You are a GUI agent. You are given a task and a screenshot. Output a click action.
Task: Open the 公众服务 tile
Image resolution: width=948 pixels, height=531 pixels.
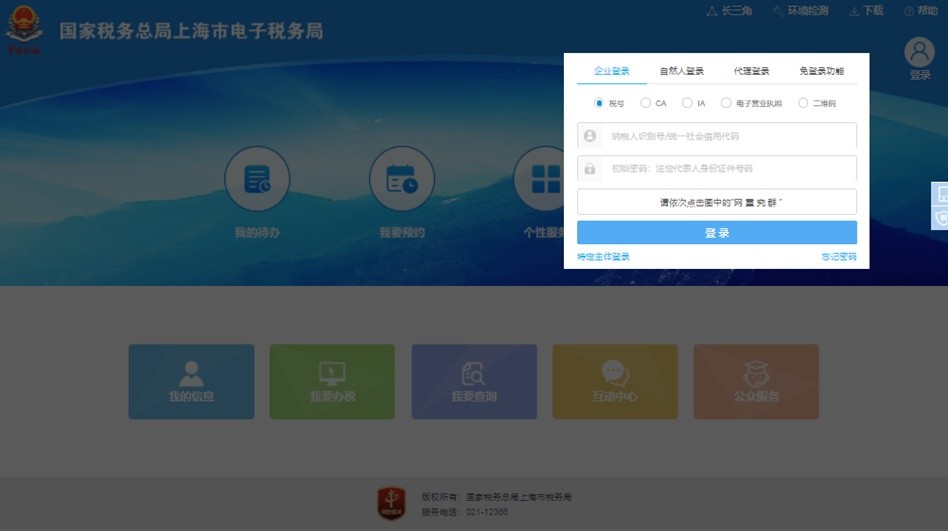756,381
